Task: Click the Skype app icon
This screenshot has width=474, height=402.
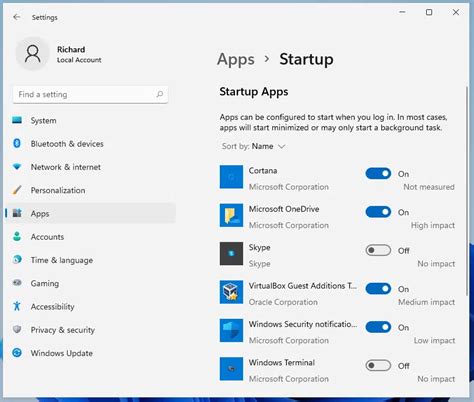Action: click(x=231, y=254)
